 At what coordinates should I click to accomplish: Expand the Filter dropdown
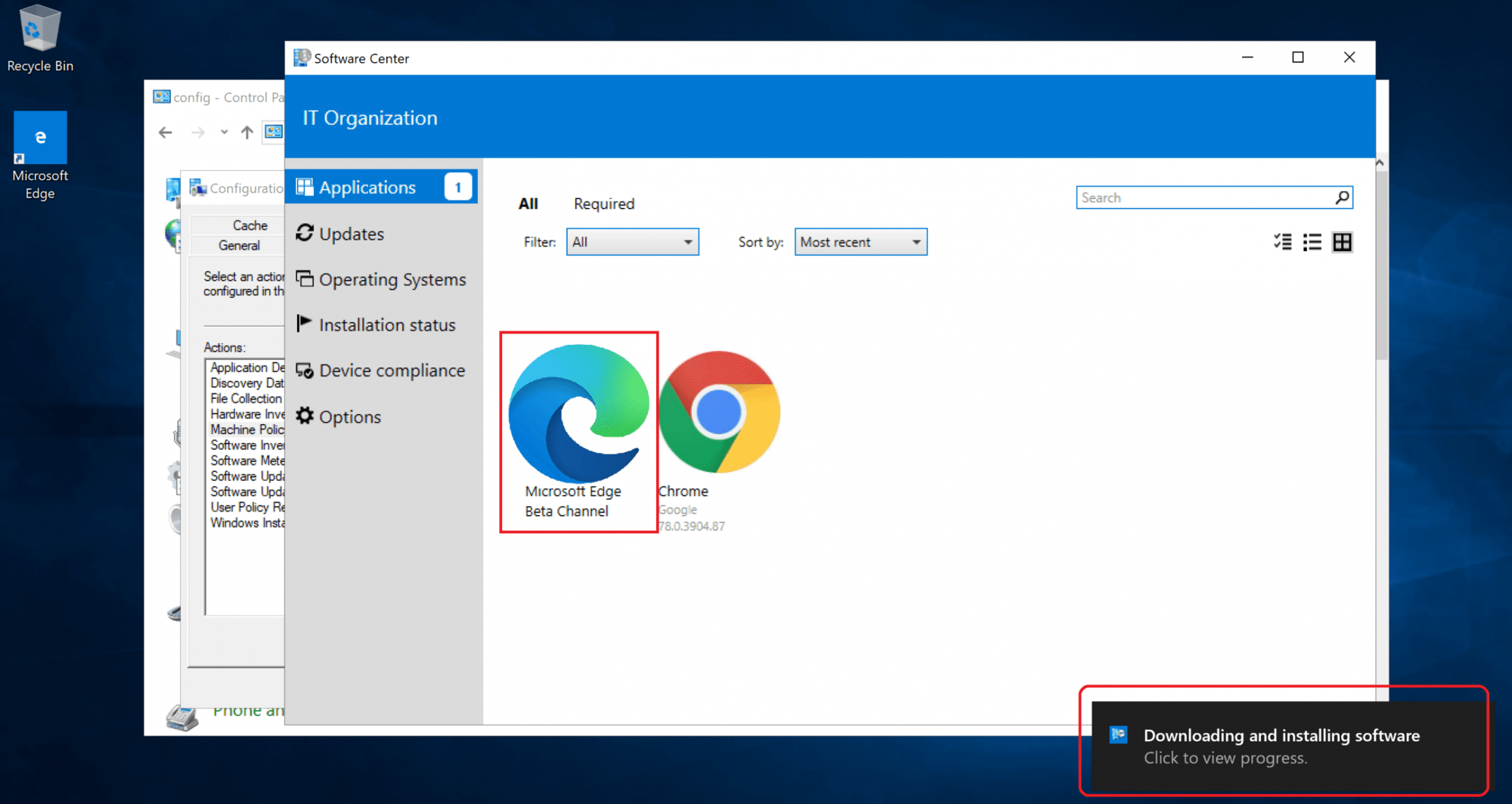(x=633, y=242)
